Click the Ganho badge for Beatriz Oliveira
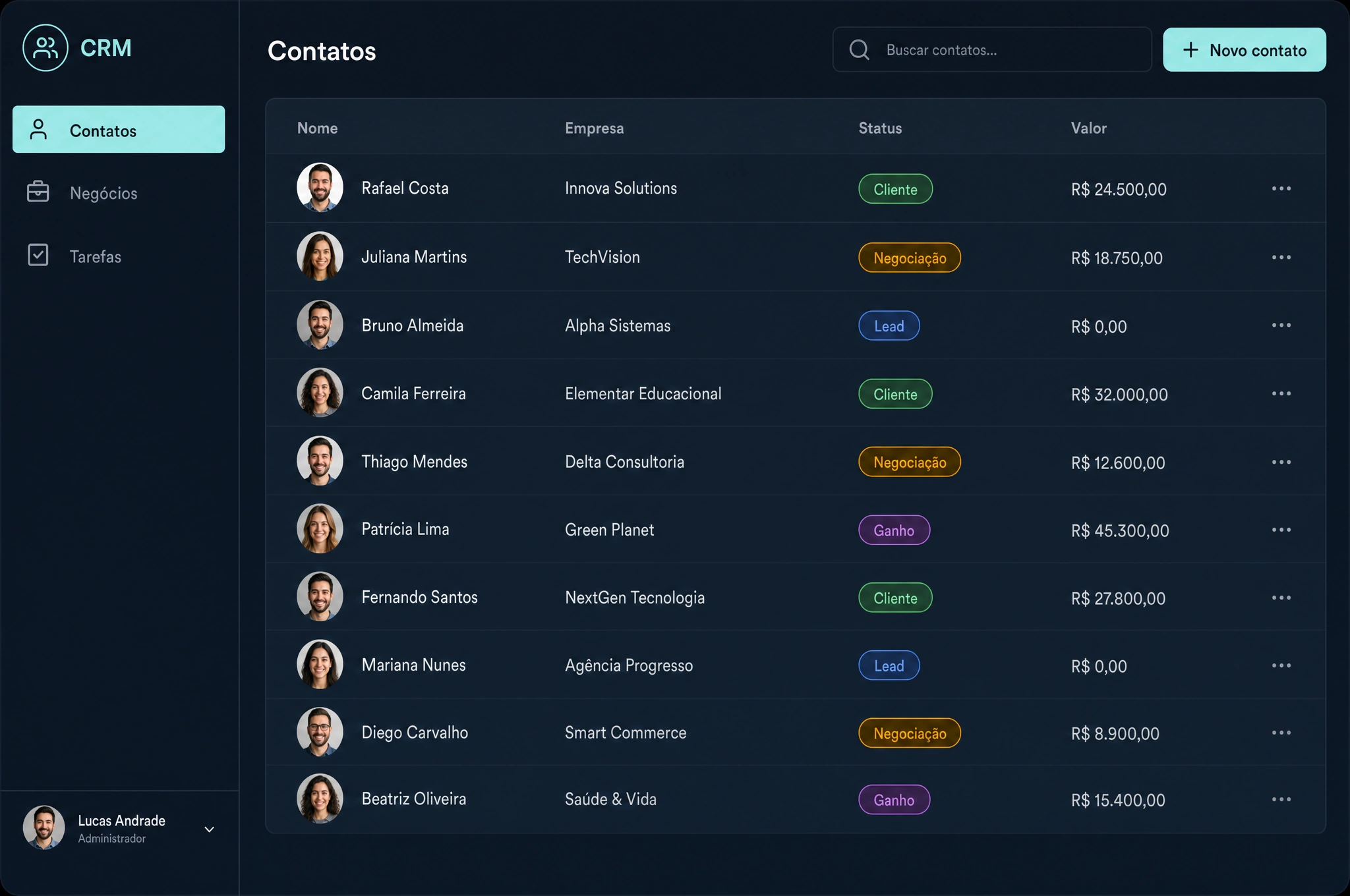This screenshot has width=1350, height=896. 894,800
